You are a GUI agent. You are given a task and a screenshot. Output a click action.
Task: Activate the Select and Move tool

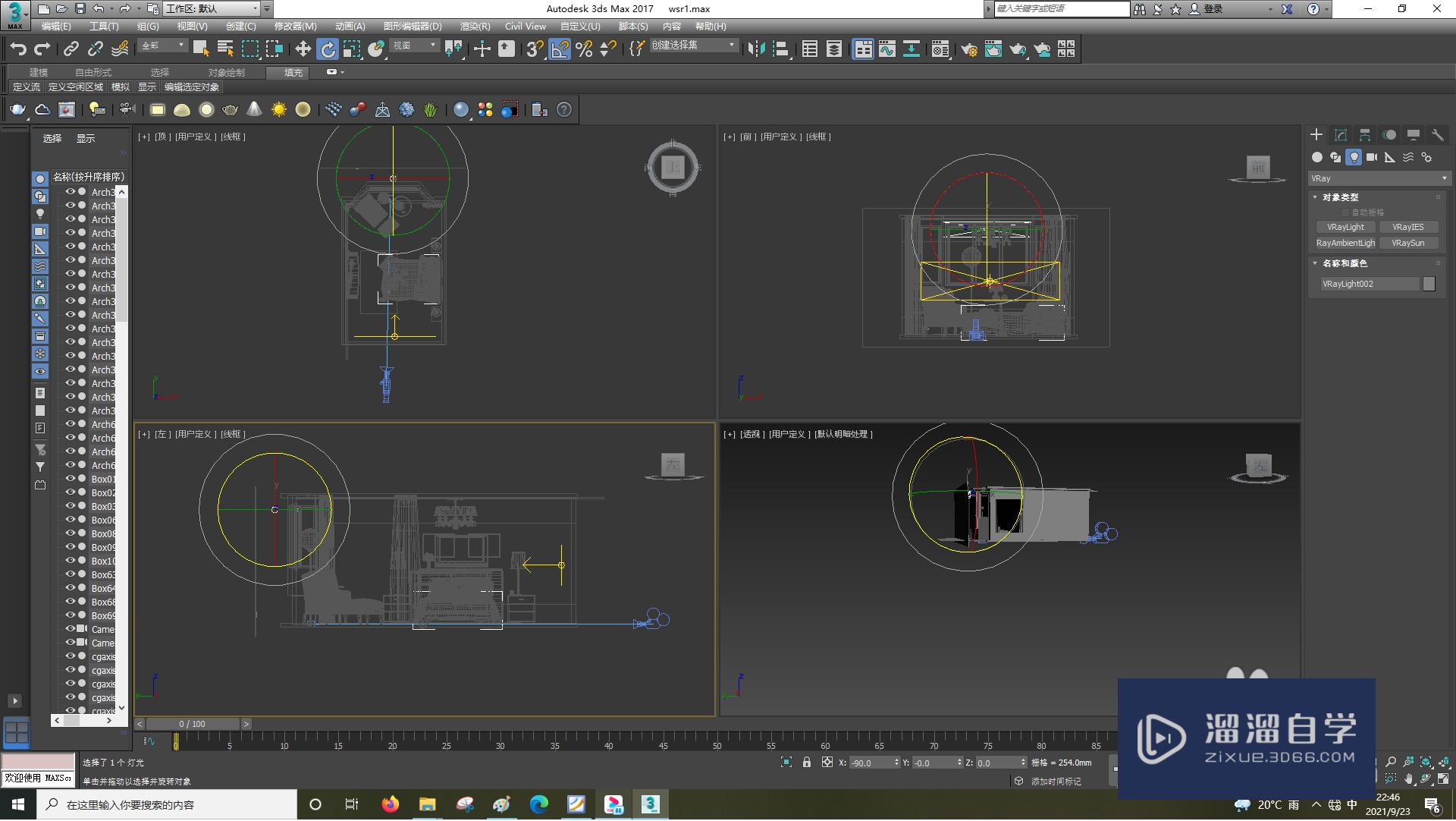(303, 49)
